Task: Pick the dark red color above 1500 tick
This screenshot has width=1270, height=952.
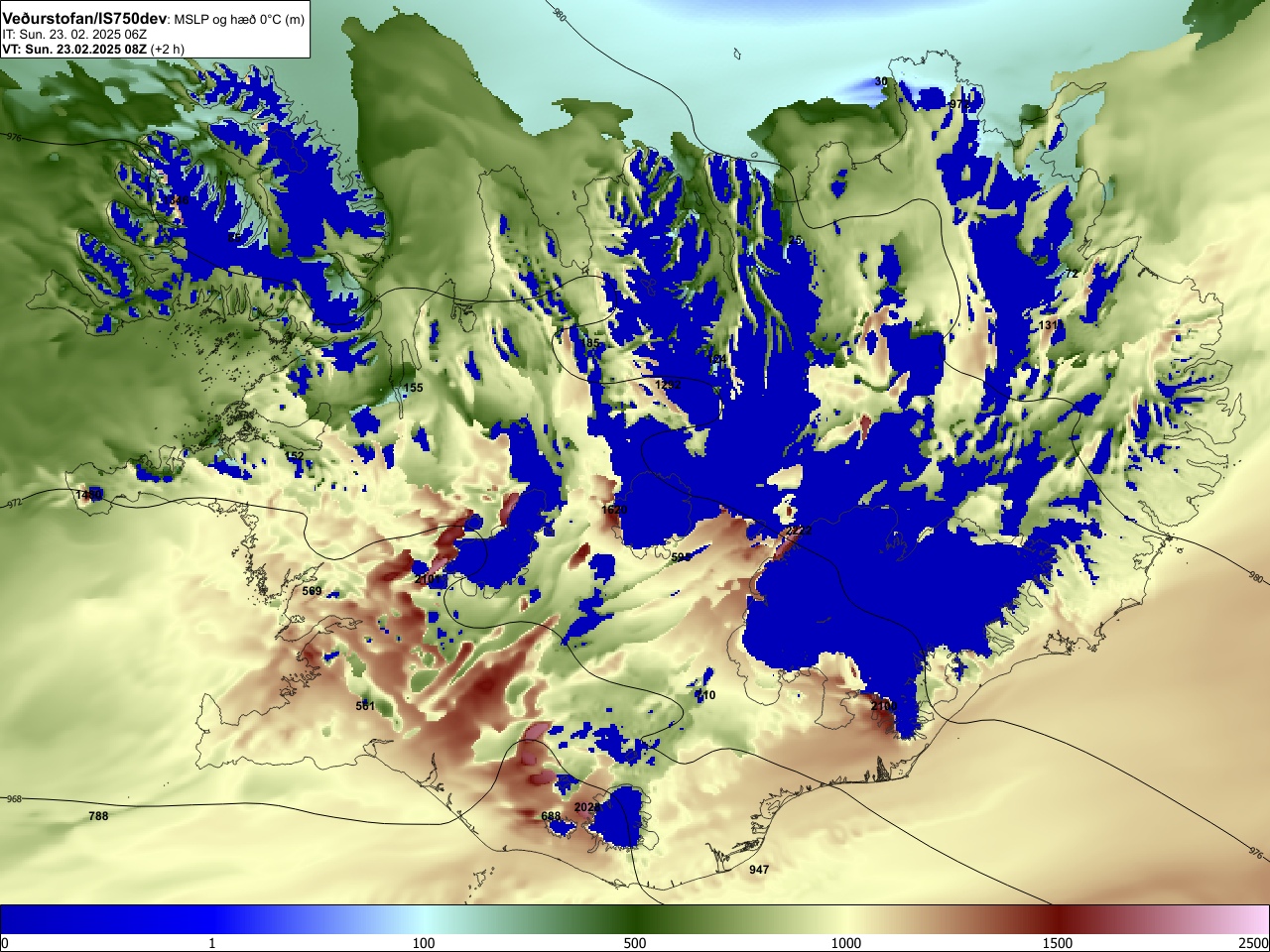Action: point(1058,919)
